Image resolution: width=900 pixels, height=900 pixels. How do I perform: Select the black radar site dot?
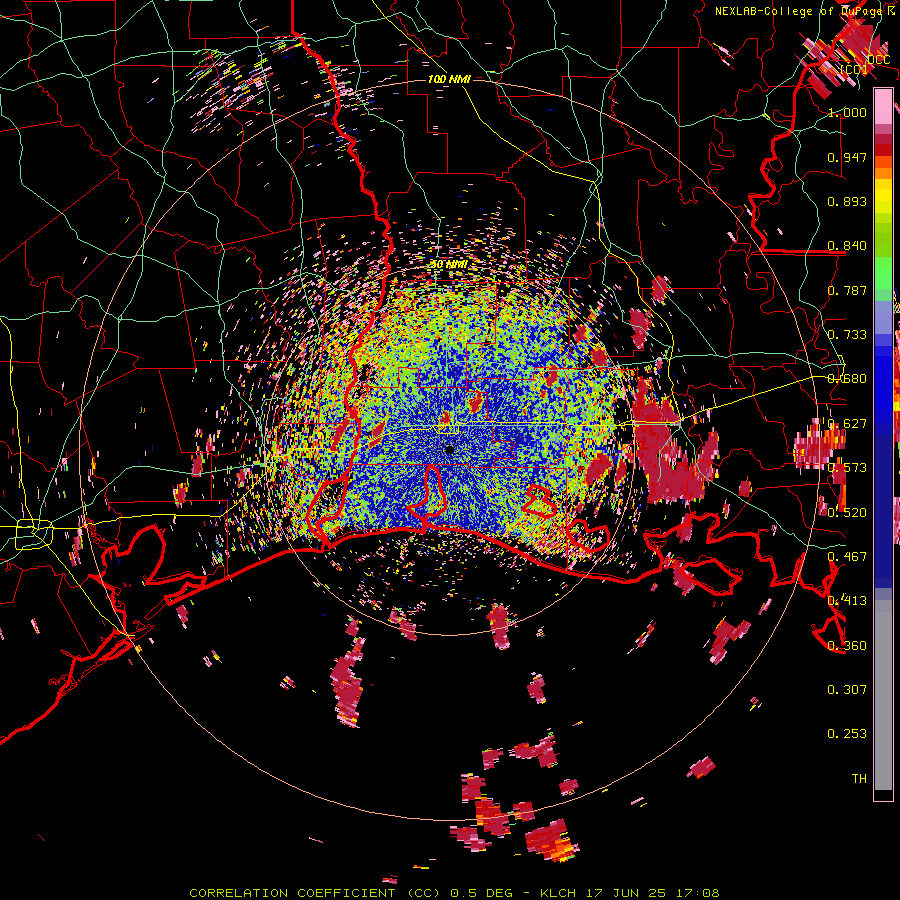[449, 449]
